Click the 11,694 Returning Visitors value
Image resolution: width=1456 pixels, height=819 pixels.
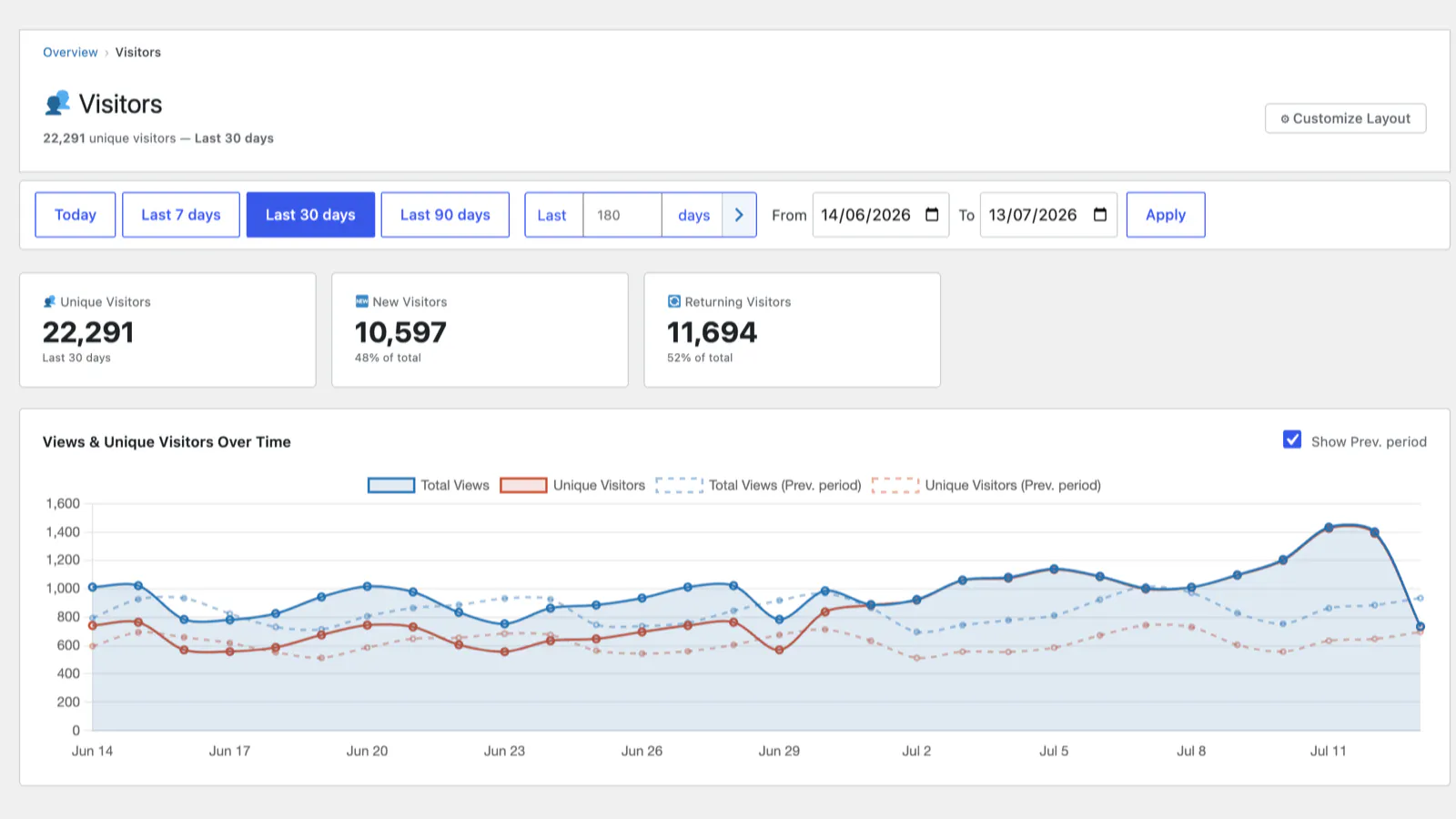click(712, 332)
